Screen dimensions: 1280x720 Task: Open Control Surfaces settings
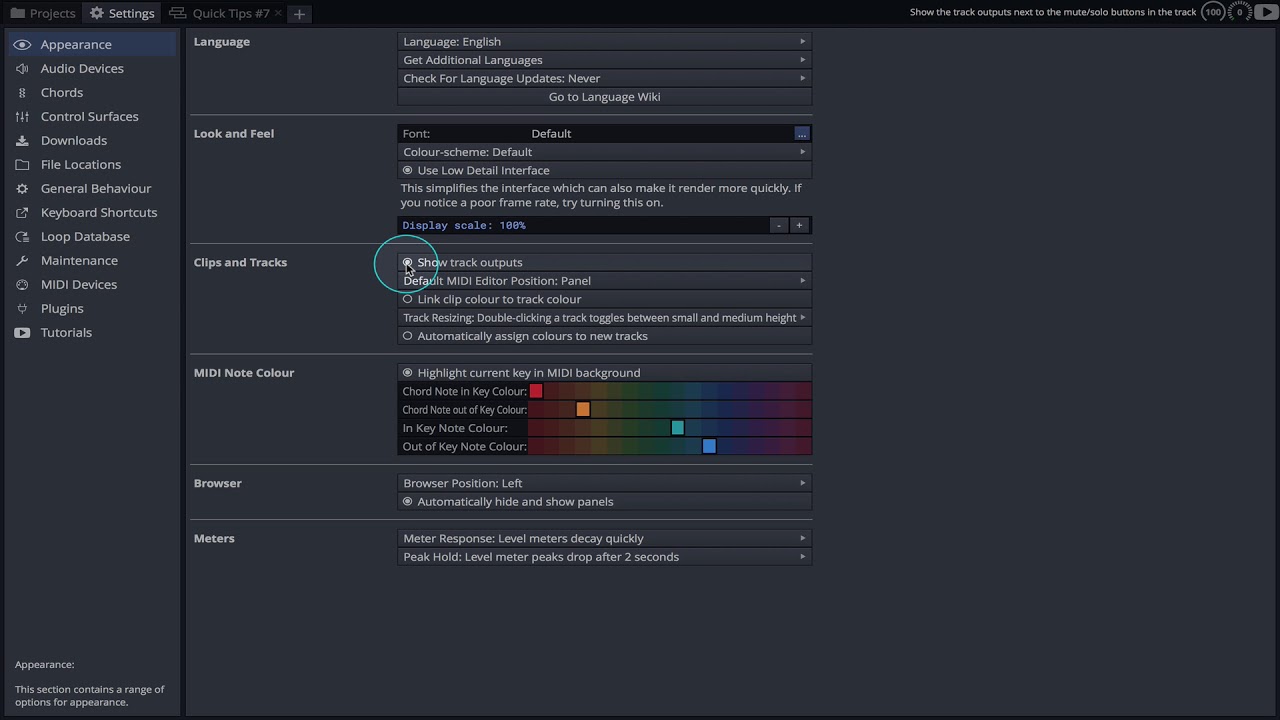(89, 116)
